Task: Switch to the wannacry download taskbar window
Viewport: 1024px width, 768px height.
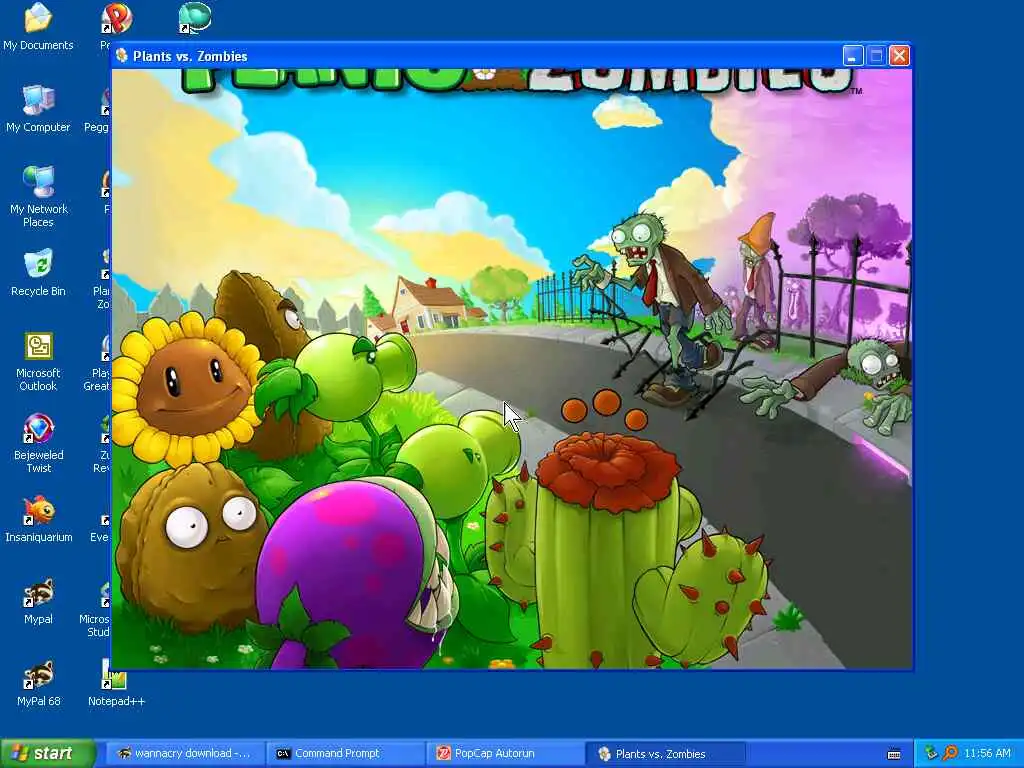Action: click(185, 753)
